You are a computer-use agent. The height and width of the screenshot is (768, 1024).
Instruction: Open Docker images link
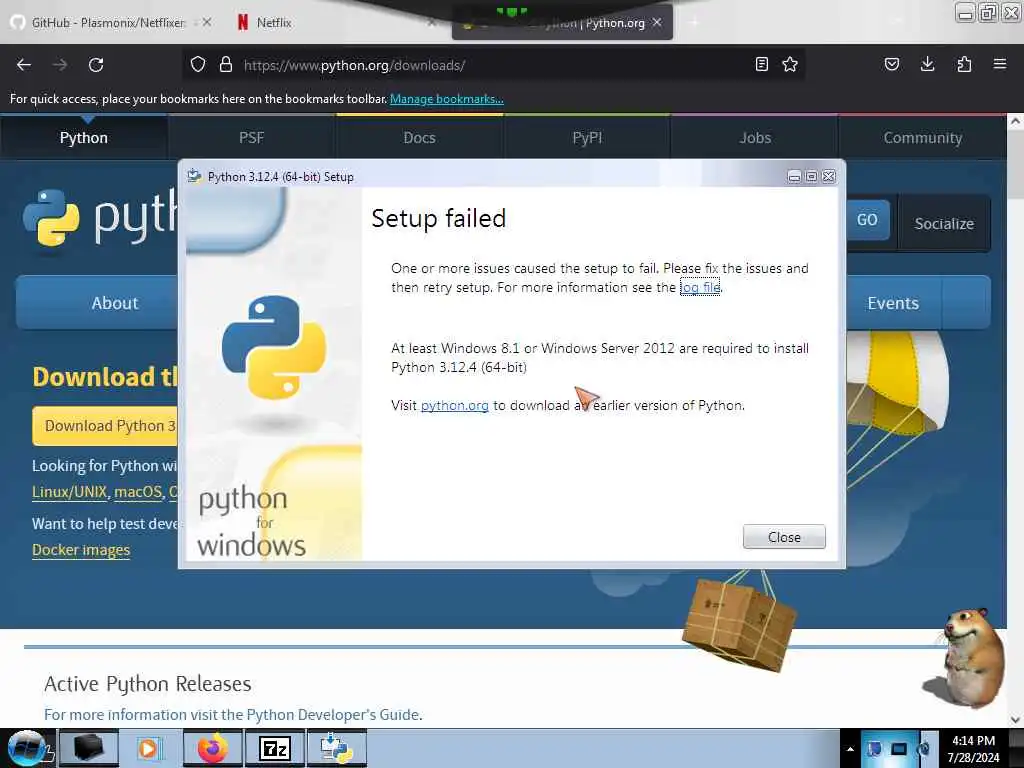click(x=81, y=550)
